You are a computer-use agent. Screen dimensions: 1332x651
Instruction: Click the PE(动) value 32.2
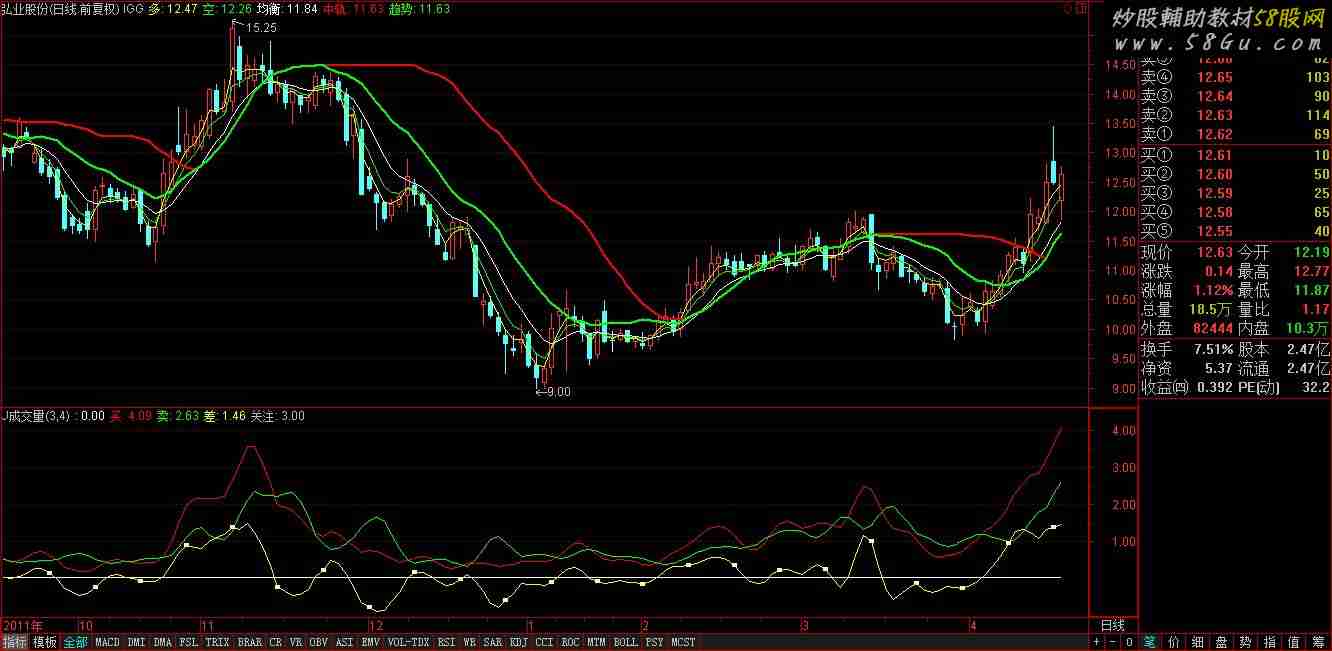1315,387
